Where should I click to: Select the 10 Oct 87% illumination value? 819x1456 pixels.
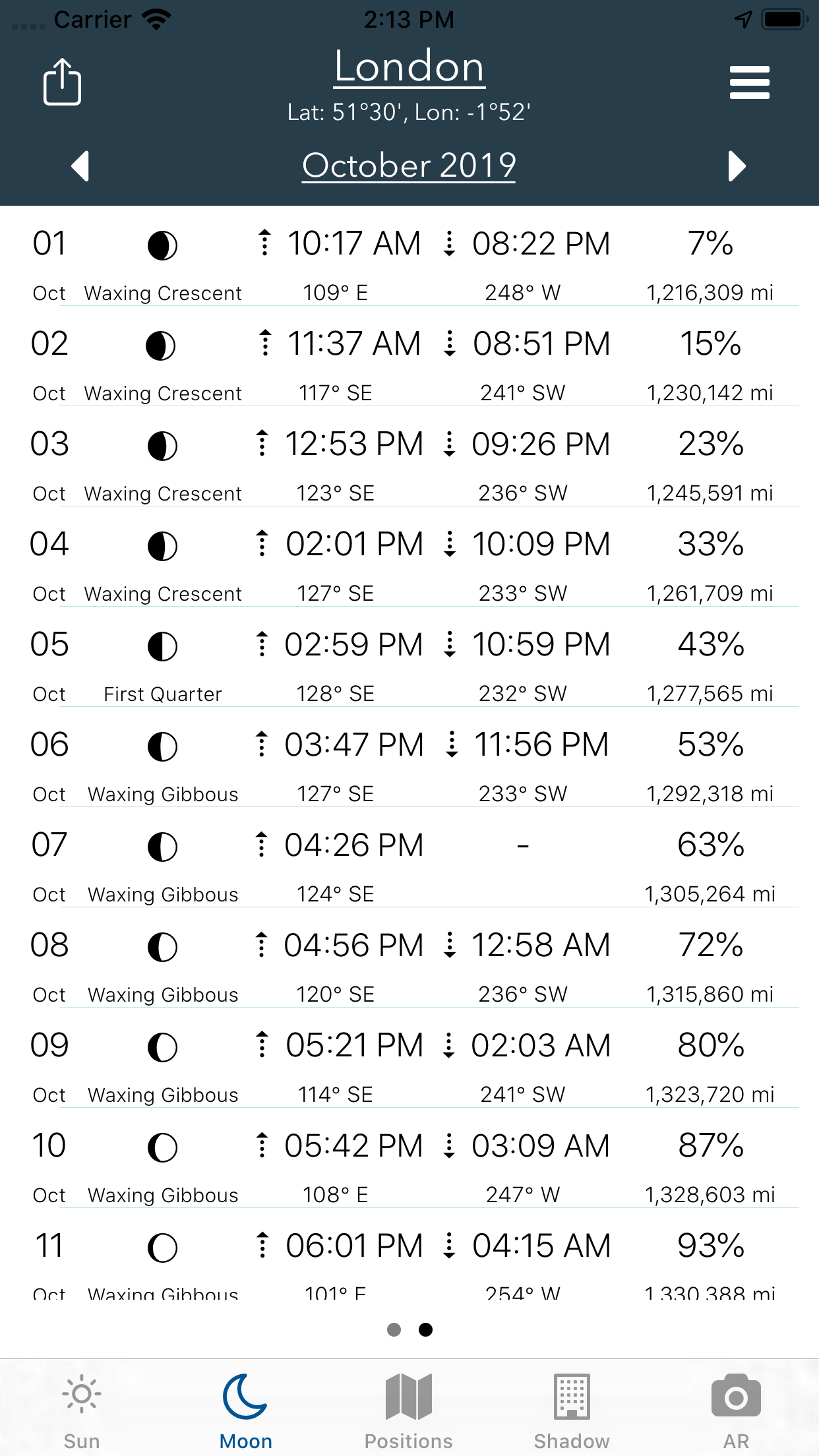click(x=711, y=1145)
